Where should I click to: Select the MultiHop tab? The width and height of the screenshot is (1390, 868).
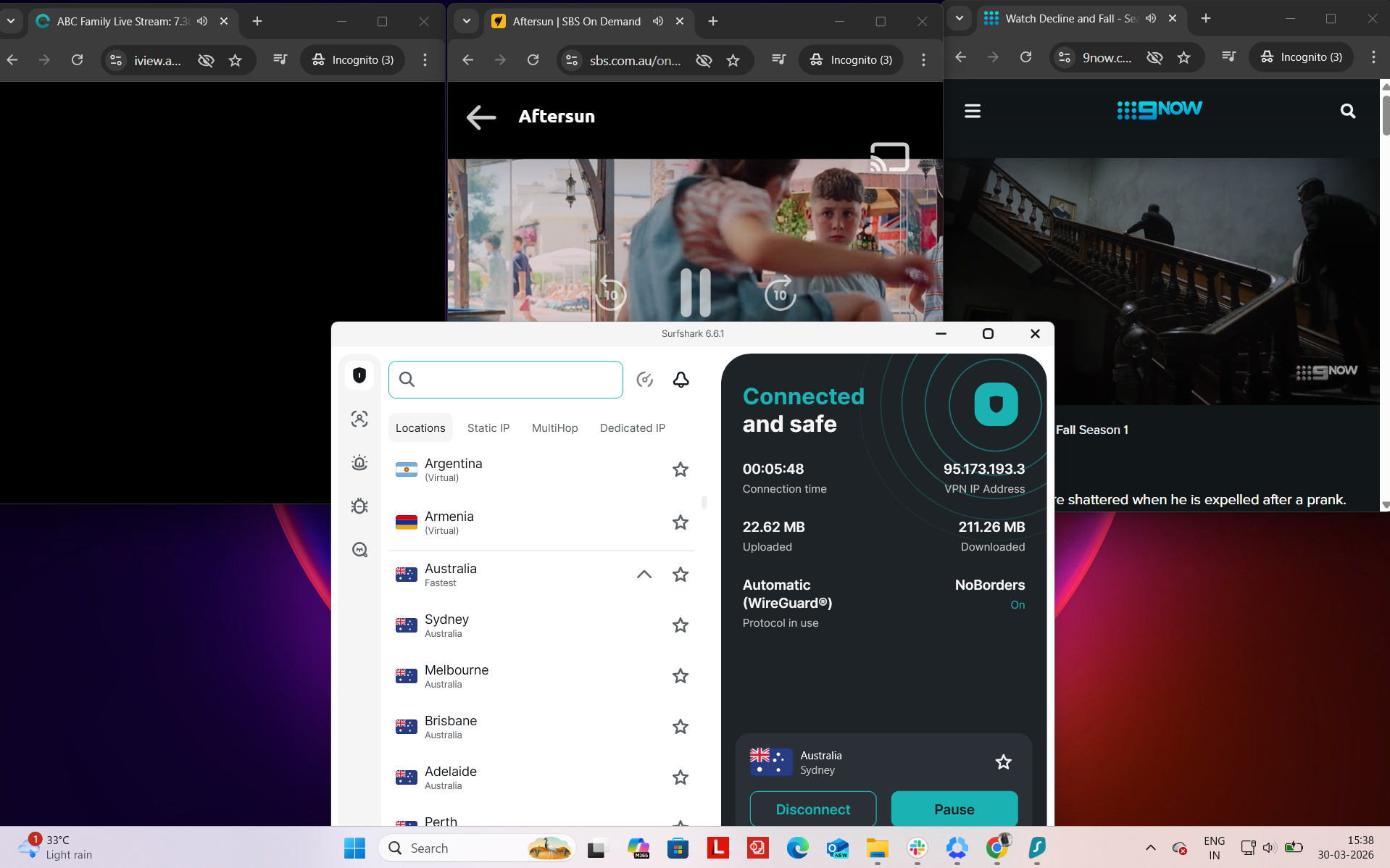(x=554, y=427)
